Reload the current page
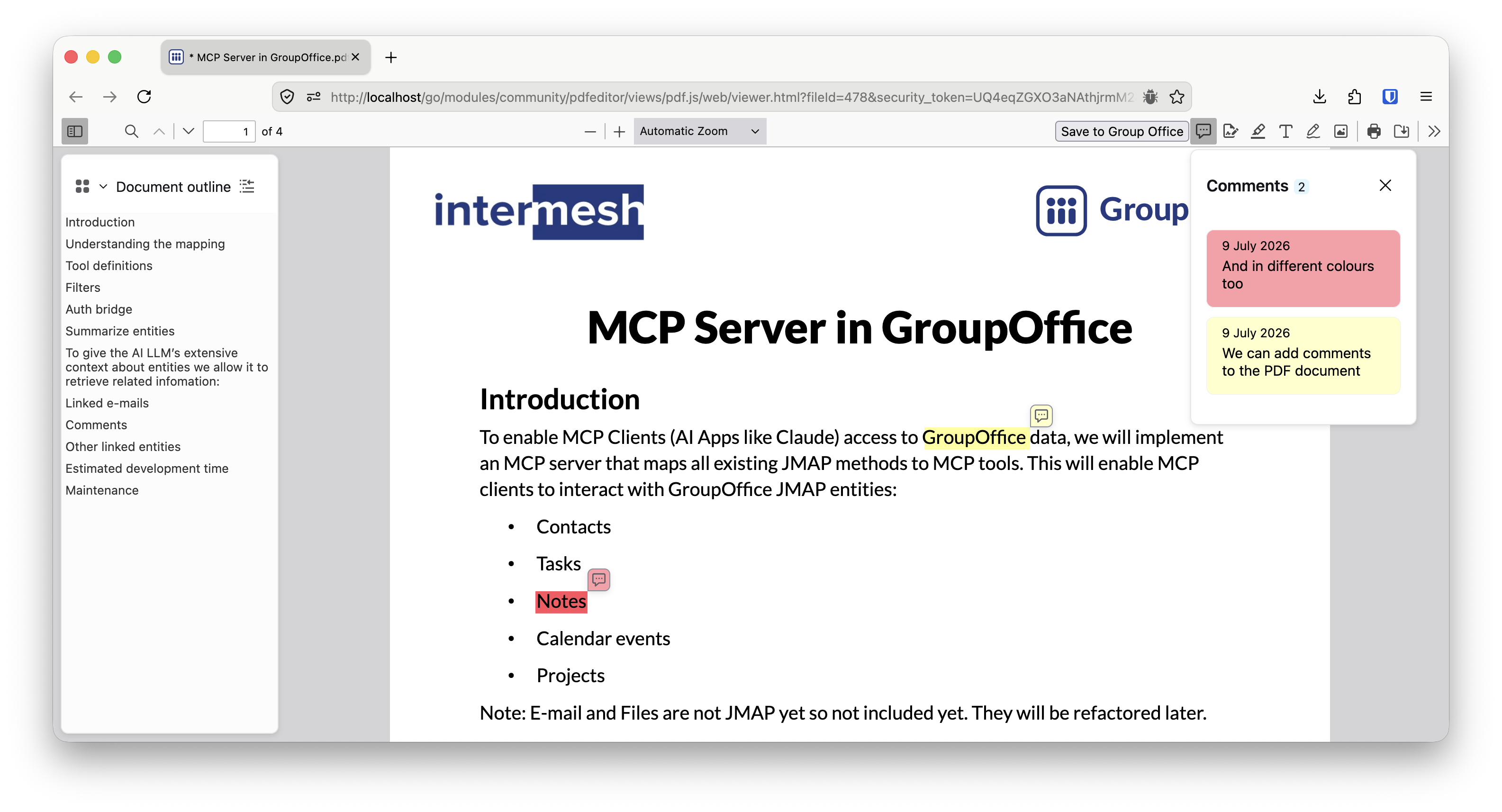The height and width of the screenshot is (812, 1502). (x=144, y=97)
